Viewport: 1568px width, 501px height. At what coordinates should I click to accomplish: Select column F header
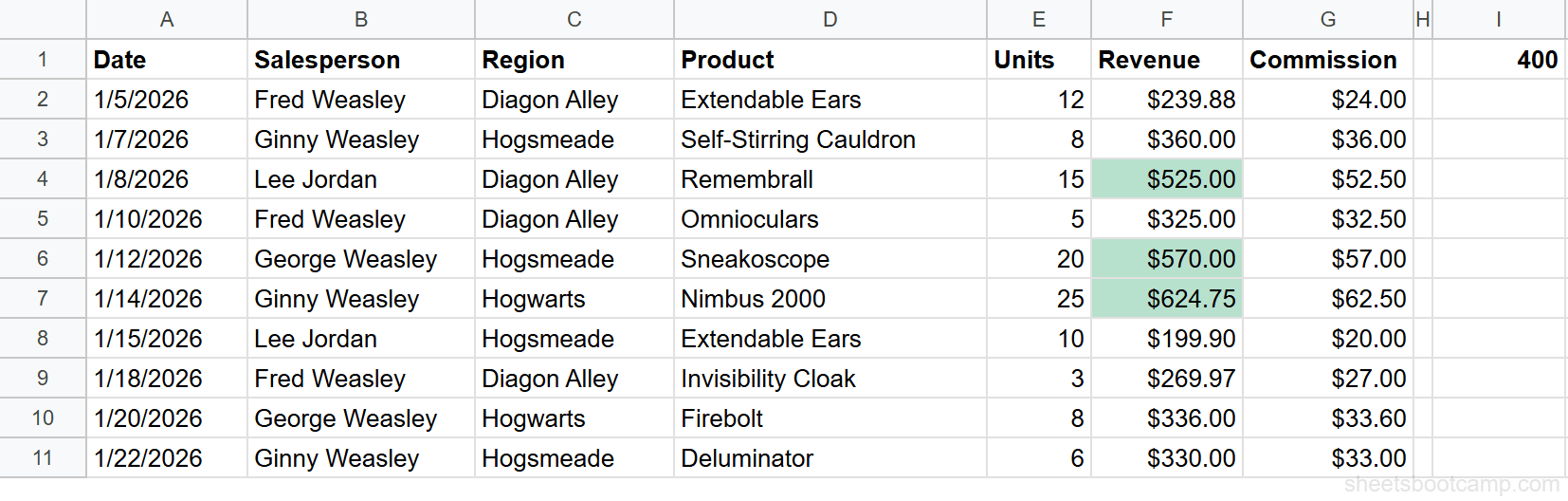pos(1167,19)
